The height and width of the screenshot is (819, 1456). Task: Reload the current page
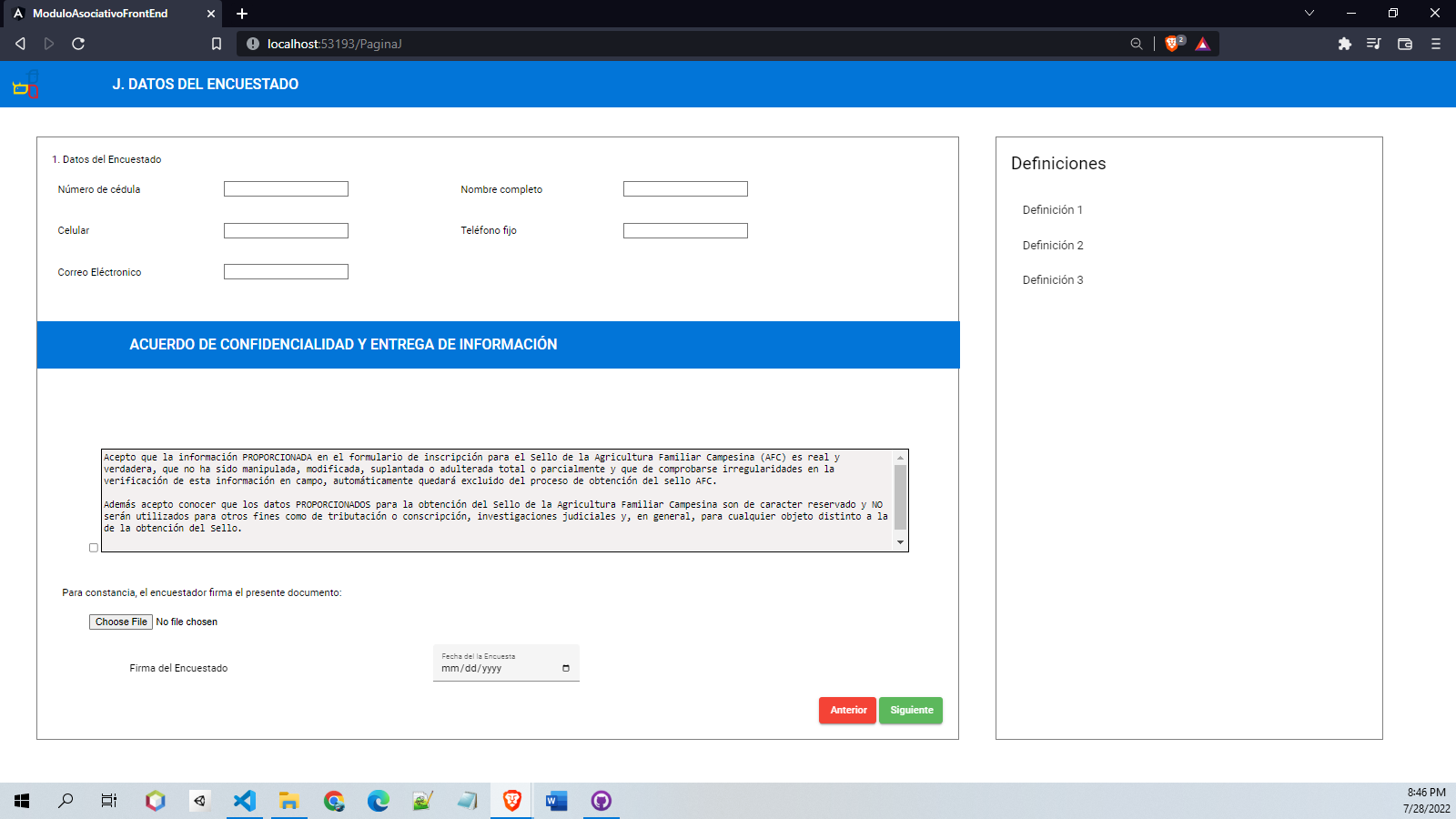pyautogui.click(x=78, y=44)
